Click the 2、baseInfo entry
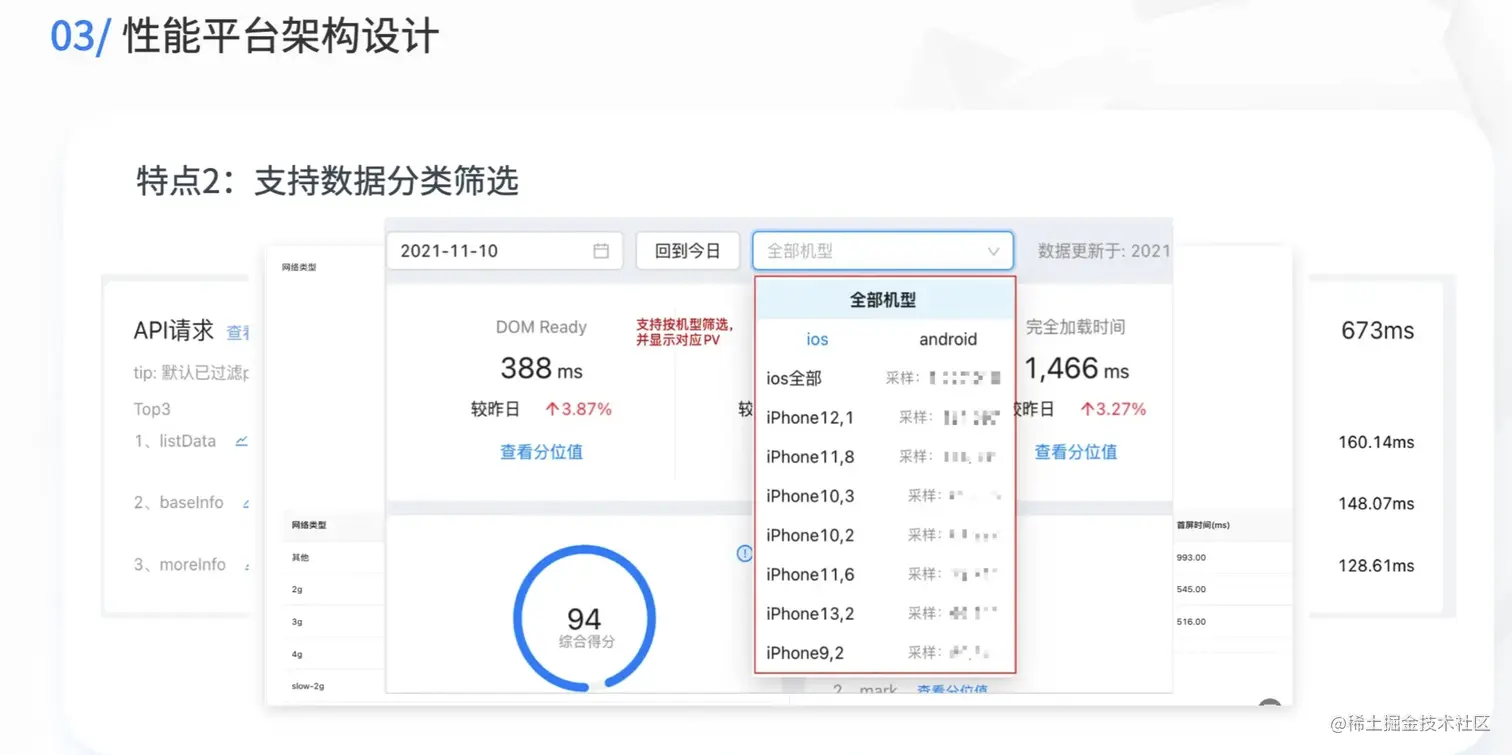Screen dimensions: 1512x755 pos(178,502)
